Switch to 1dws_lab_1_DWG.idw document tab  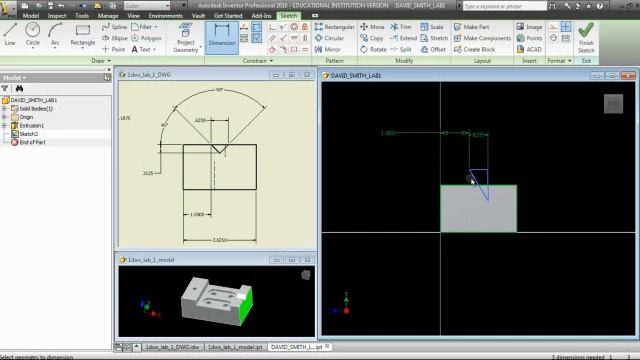click(172, 347)
